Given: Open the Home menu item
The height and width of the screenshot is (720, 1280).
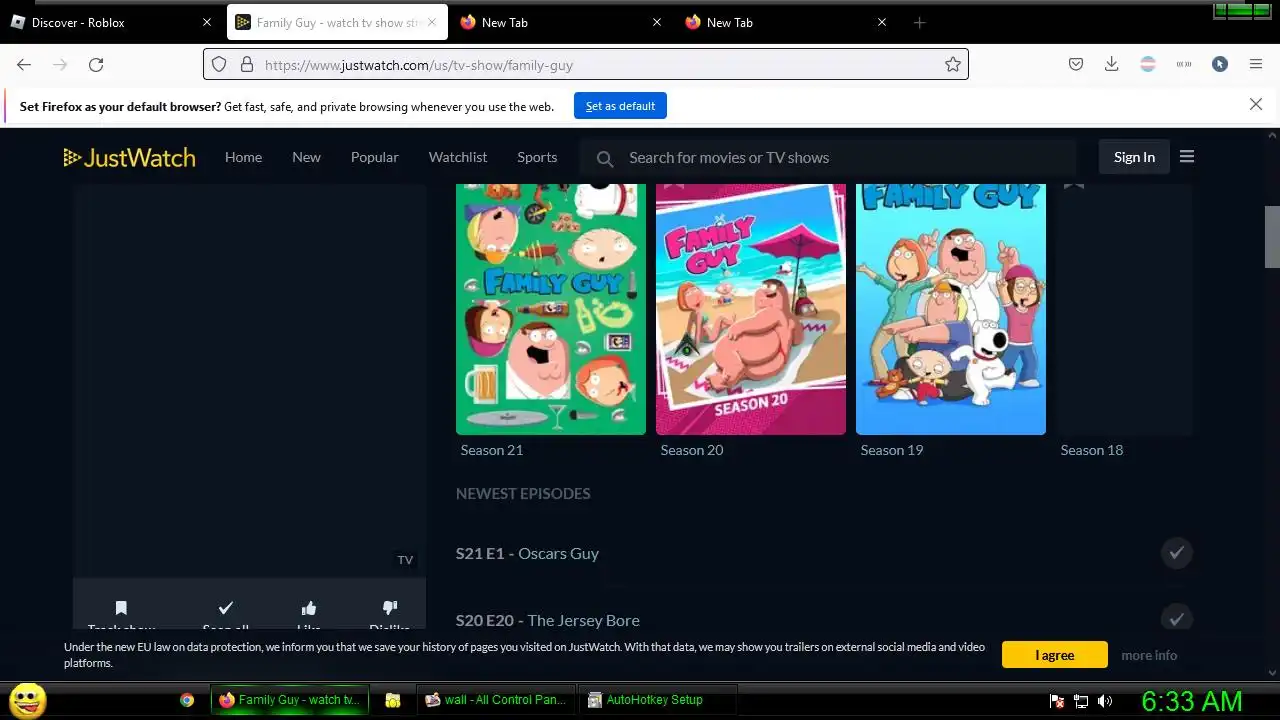Looking at the screenshot, I should [x=243, y=157].
